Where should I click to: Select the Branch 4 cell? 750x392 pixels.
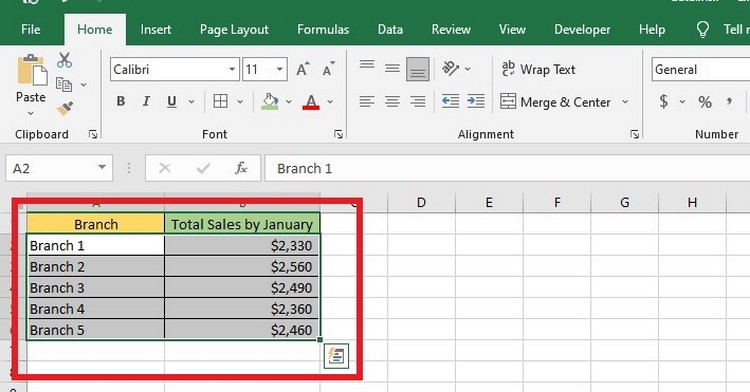[95, 309]
